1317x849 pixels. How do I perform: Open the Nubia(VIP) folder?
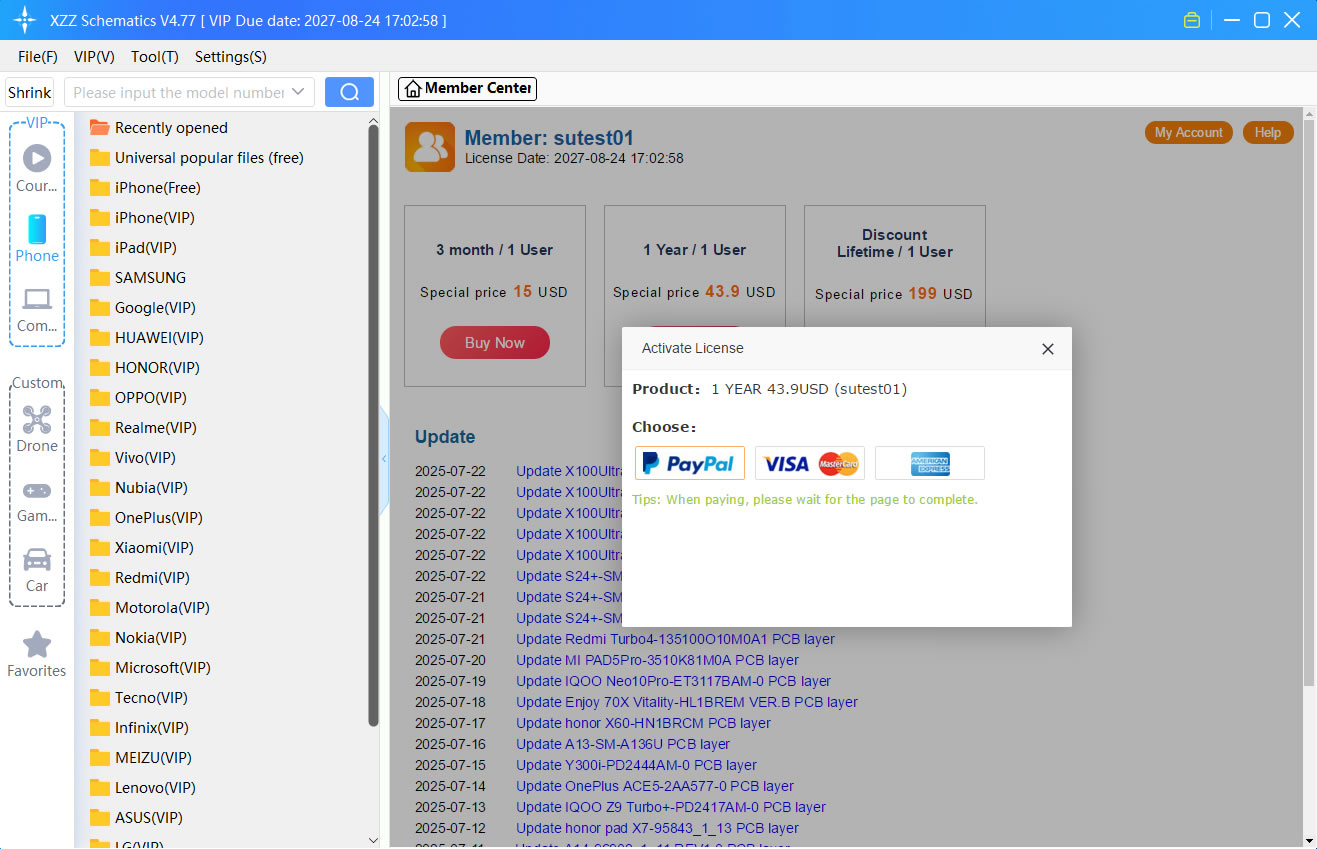138,488
